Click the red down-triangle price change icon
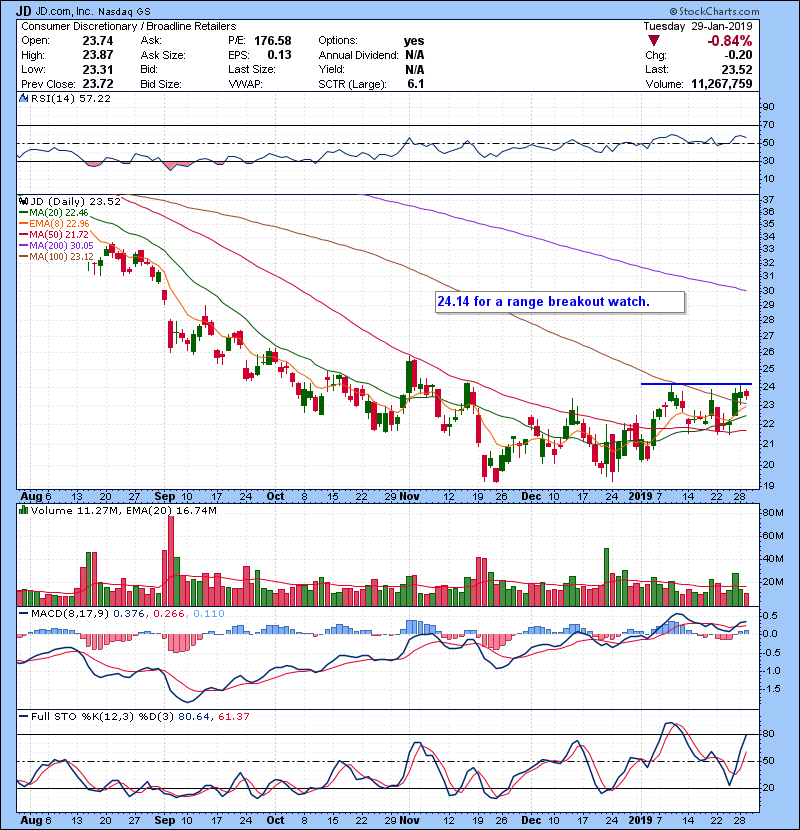800x830 pixels. coord(654,40)
